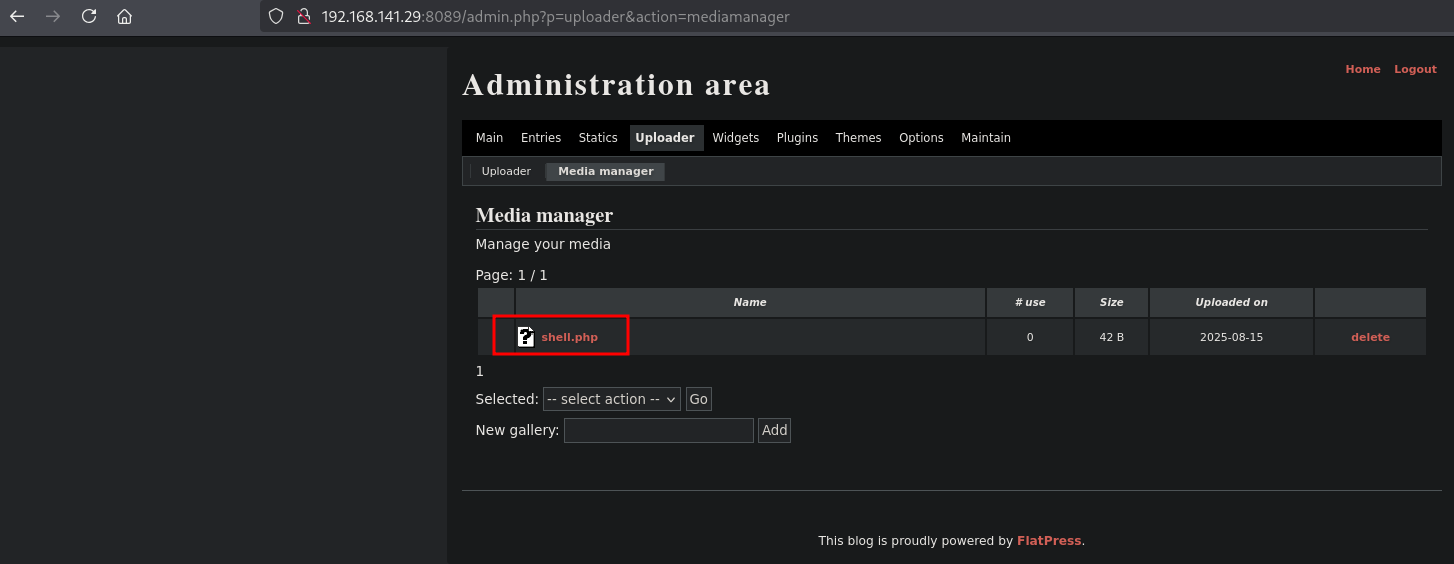Click the Add gallery button
Image resolution: width=1454 pixels, height=564 pixels.
[x=774, y=430]
